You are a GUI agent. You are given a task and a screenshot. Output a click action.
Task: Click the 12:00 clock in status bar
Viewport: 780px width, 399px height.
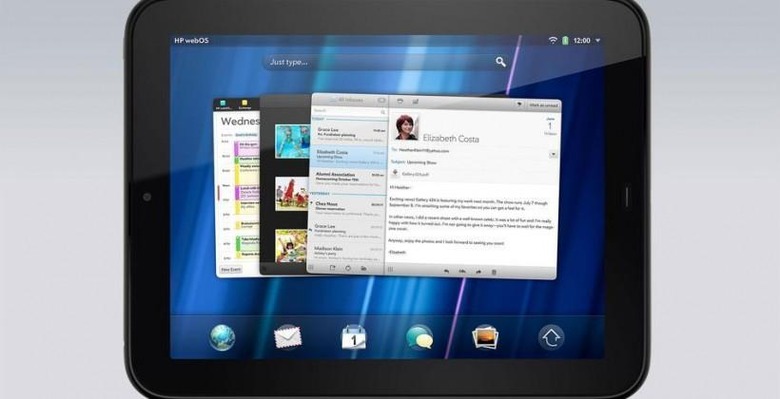[582, 41]
